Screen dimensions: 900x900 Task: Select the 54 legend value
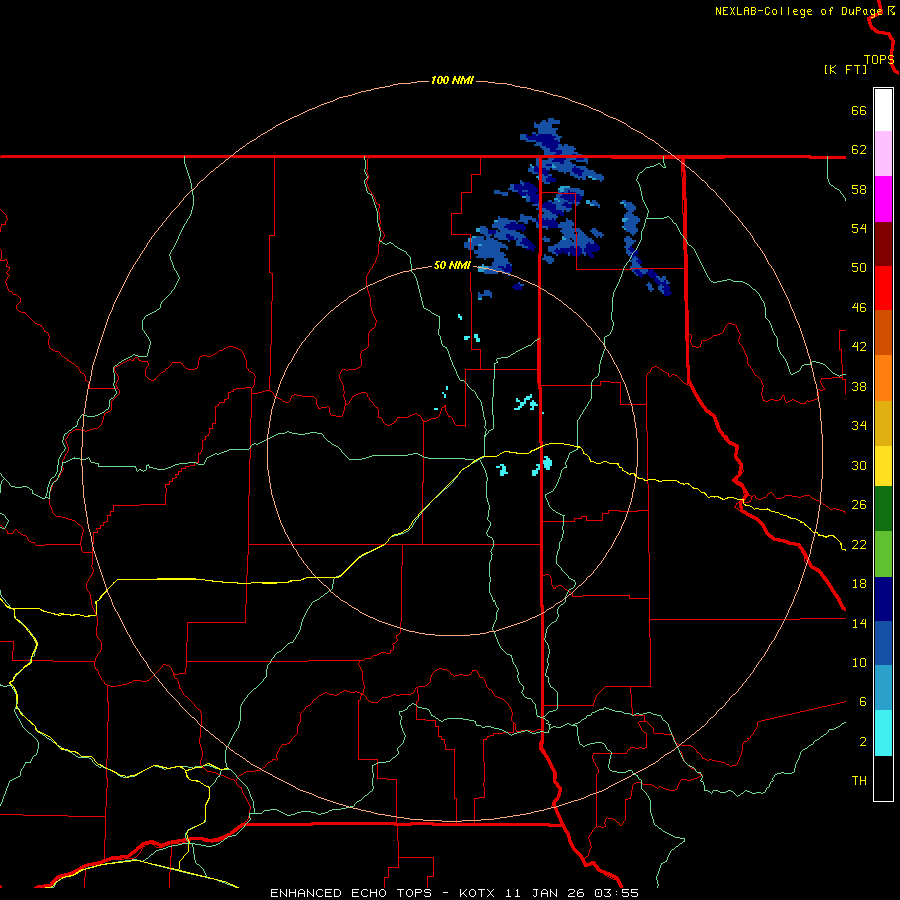pyautogui.click(x=859, y=228)
